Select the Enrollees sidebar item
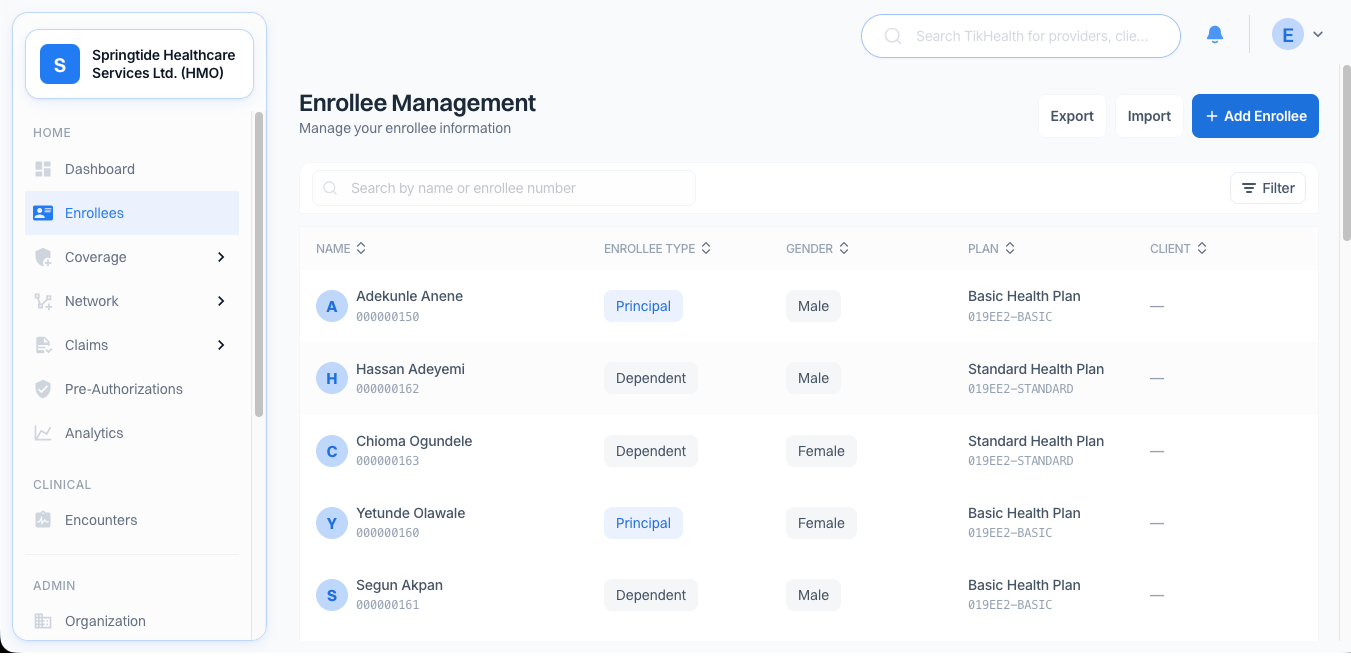The width and height of the screenshot is (1351, 664). 132,213
